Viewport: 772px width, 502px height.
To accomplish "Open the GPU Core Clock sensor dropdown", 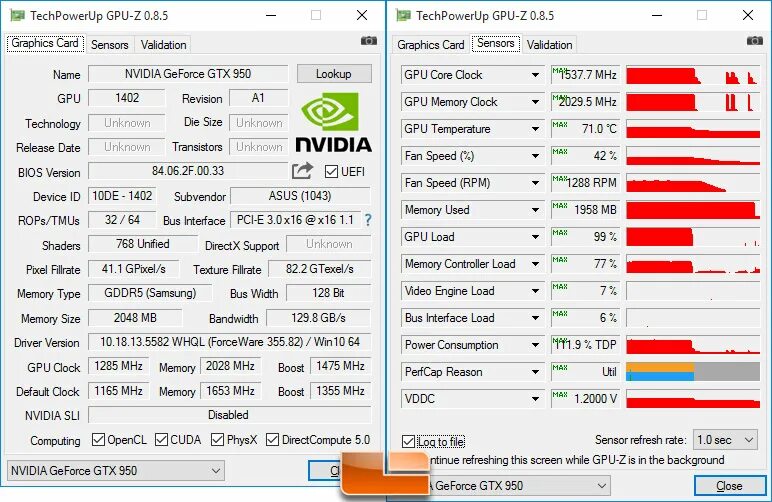I will click(x=535, y=75).
